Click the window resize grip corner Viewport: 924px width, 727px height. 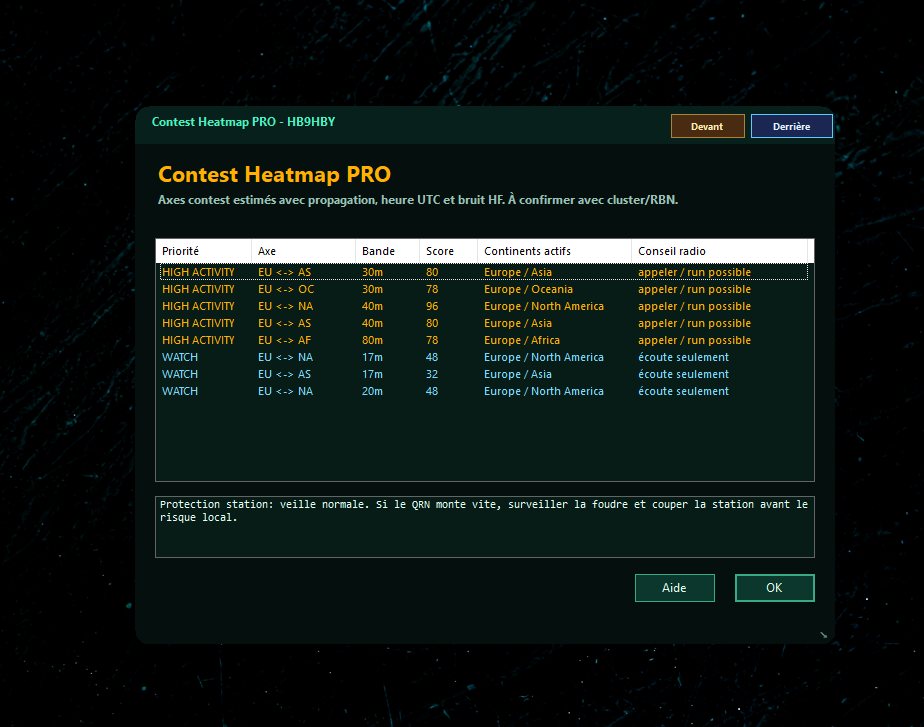[824, 635]
